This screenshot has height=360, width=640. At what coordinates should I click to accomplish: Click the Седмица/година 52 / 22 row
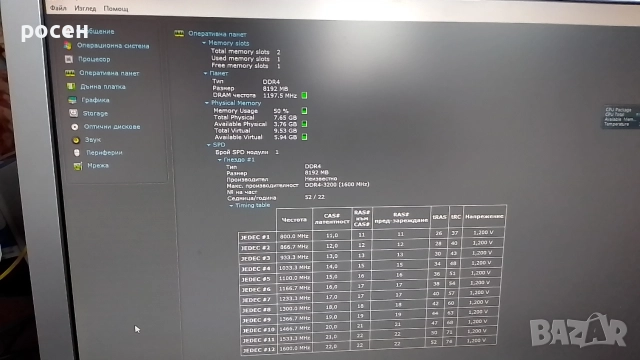(276, 198)
